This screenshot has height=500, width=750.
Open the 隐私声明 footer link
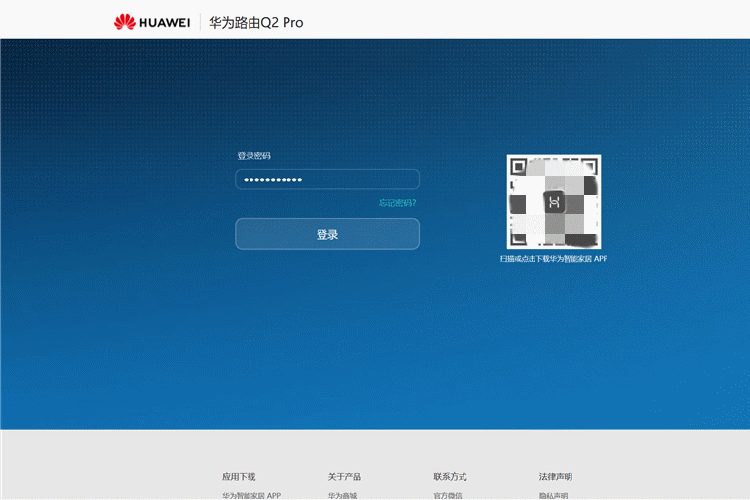[553, 495]
